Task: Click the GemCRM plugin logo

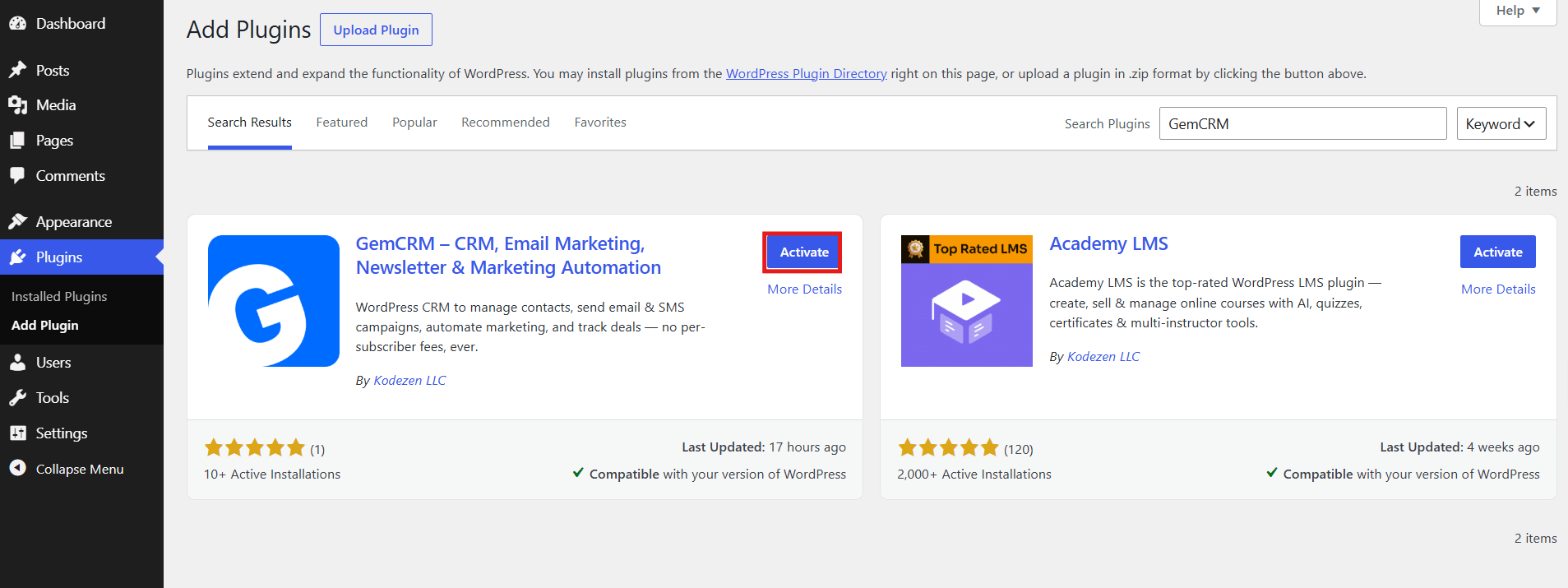Action: (274, 301)
